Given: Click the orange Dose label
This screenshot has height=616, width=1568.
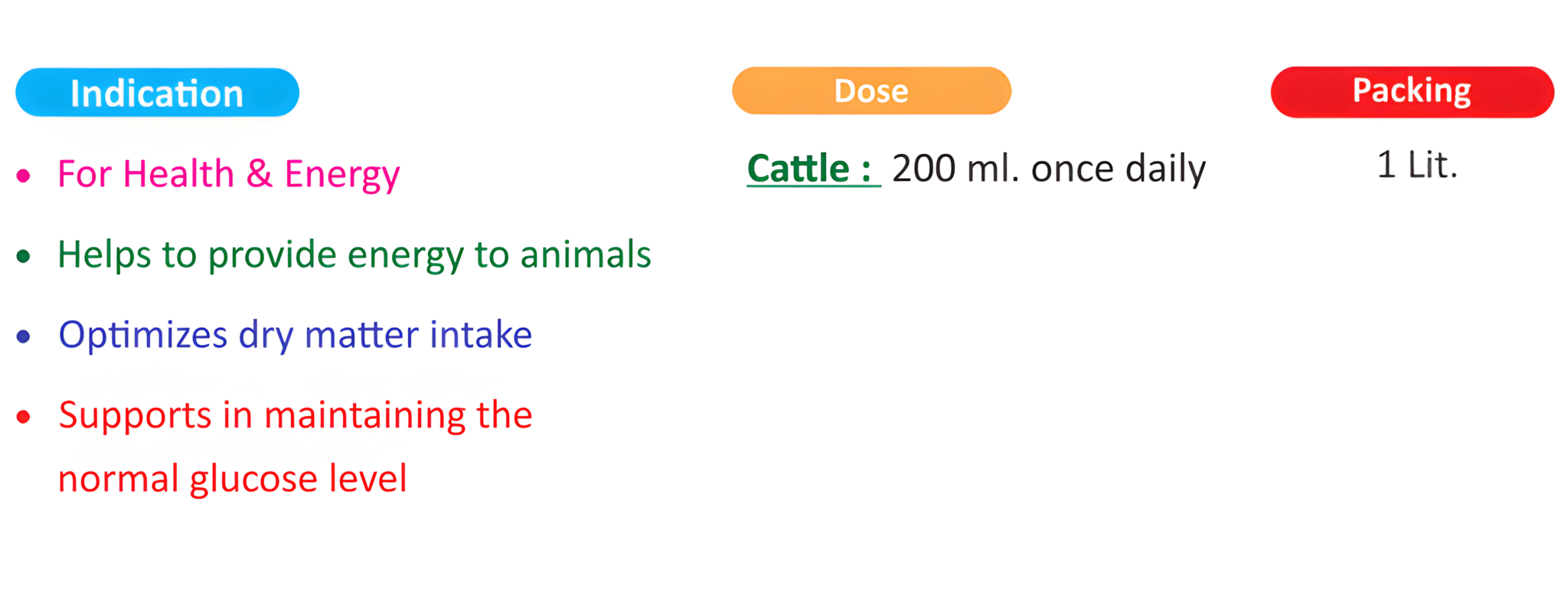Looking at the screenshot, I should [x=871, y=91].
